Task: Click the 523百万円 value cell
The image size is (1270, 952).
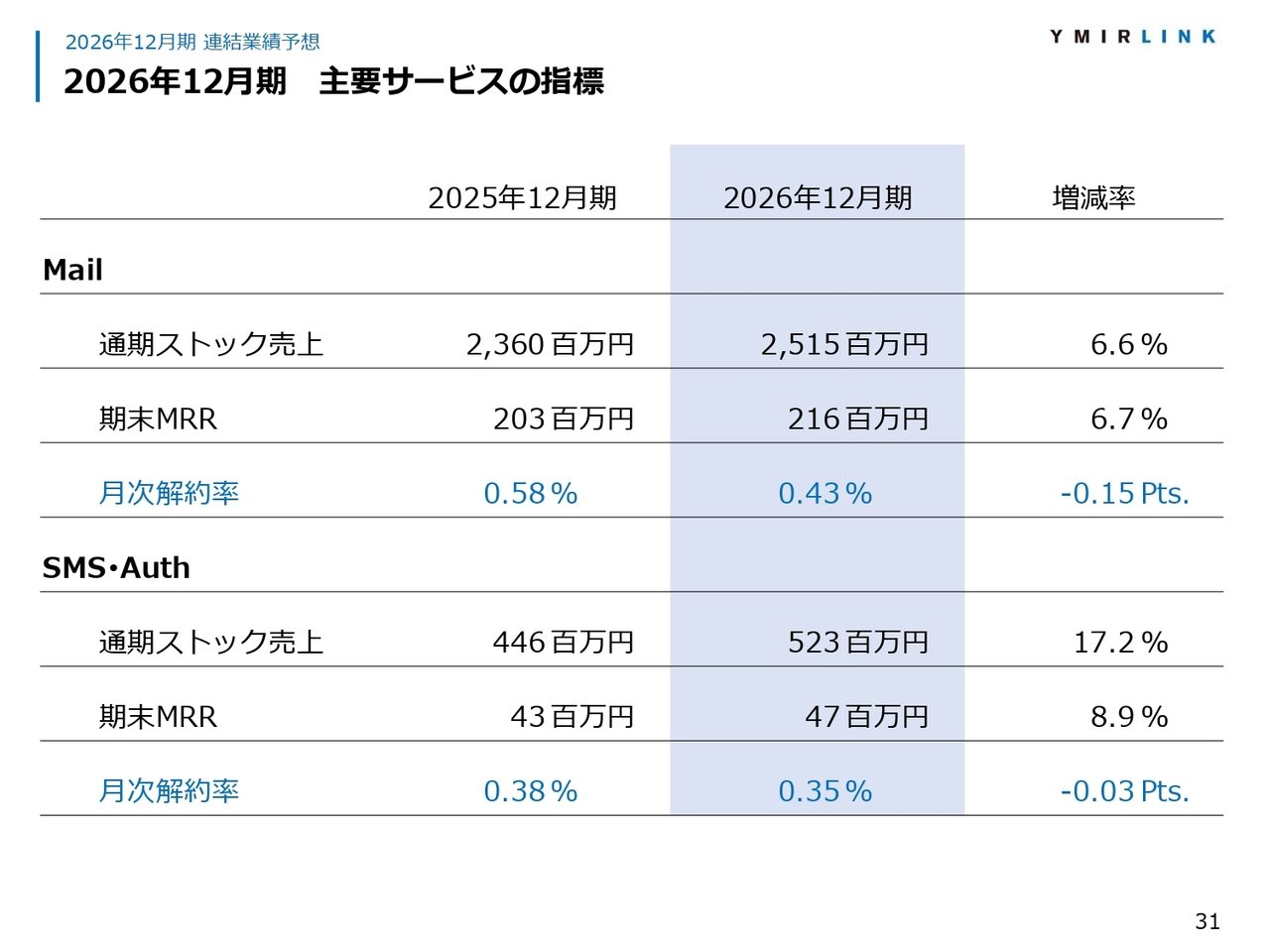Action: pyautogui.click(x=858, y=642)
